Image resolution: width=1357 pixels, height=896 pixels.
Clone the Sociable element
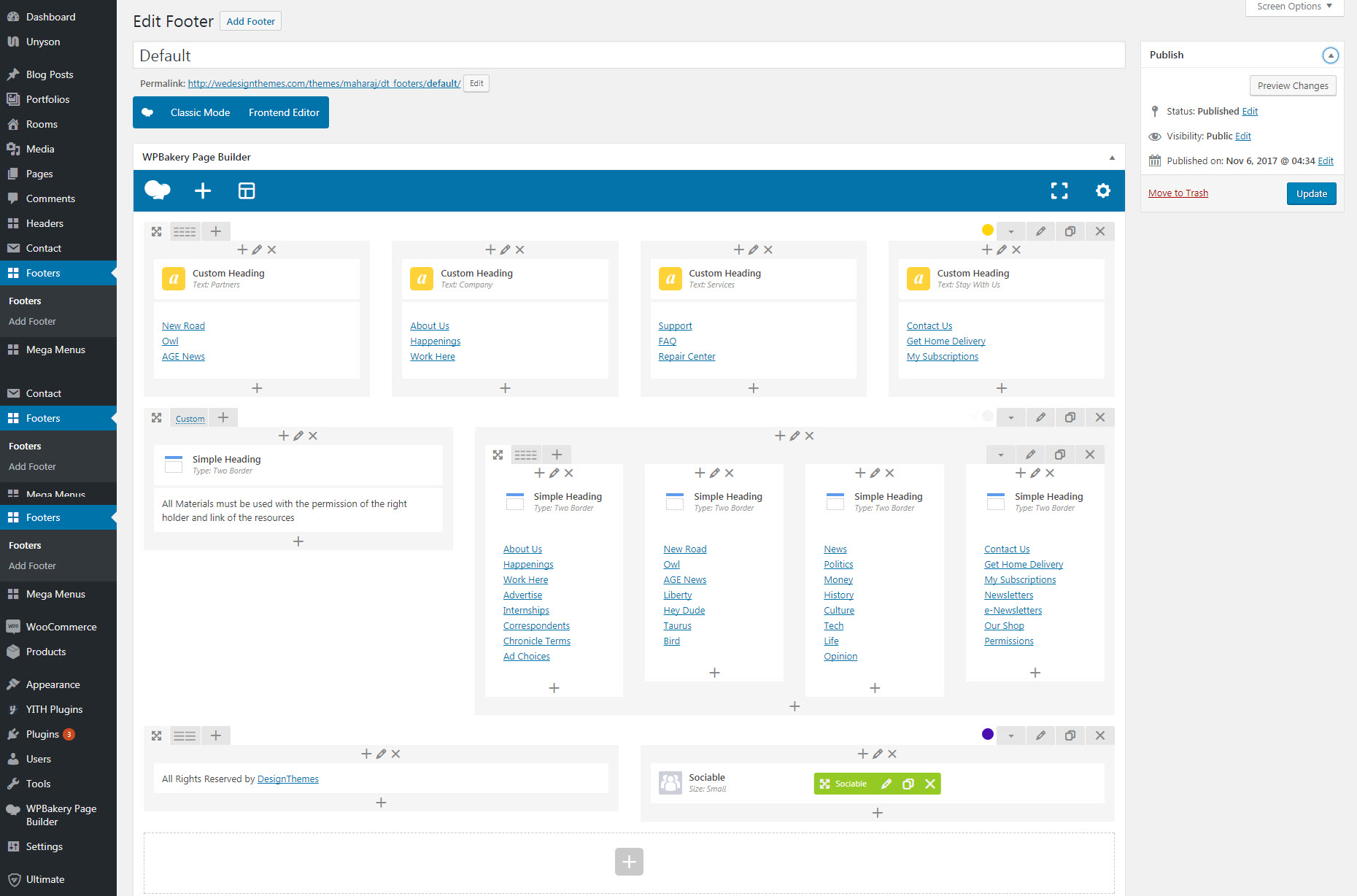pyautogui.click(x=908, y=784)
